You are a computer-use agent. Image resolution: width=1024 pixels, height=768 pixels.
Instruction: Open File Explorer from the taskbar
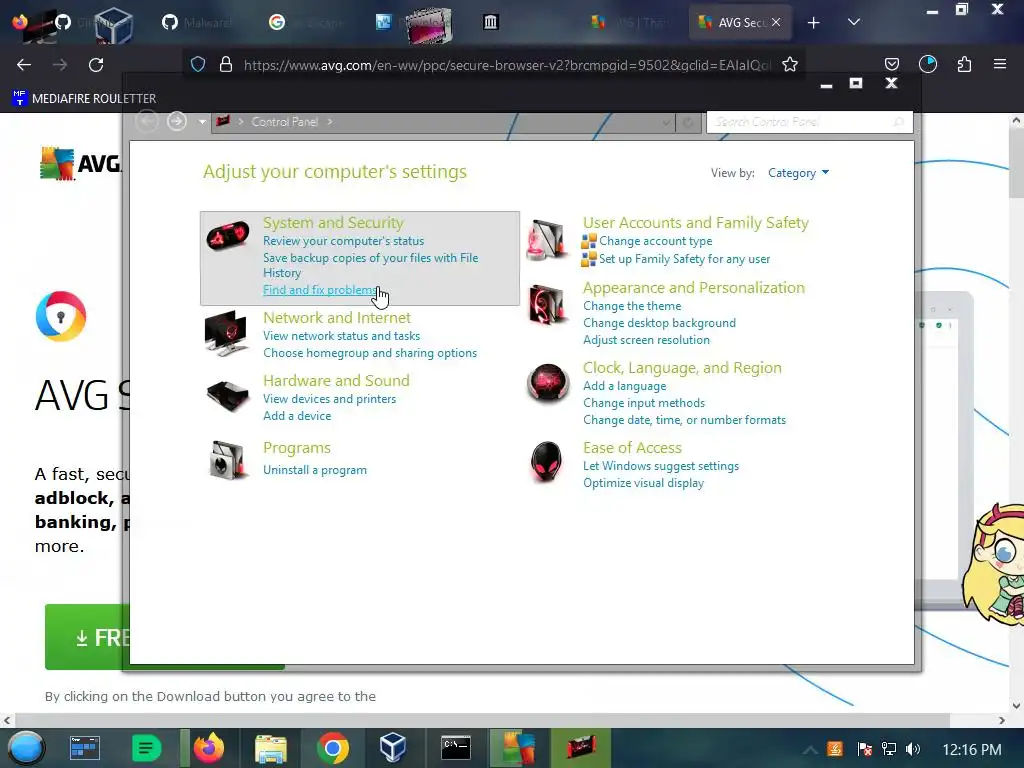coord(270,748)
